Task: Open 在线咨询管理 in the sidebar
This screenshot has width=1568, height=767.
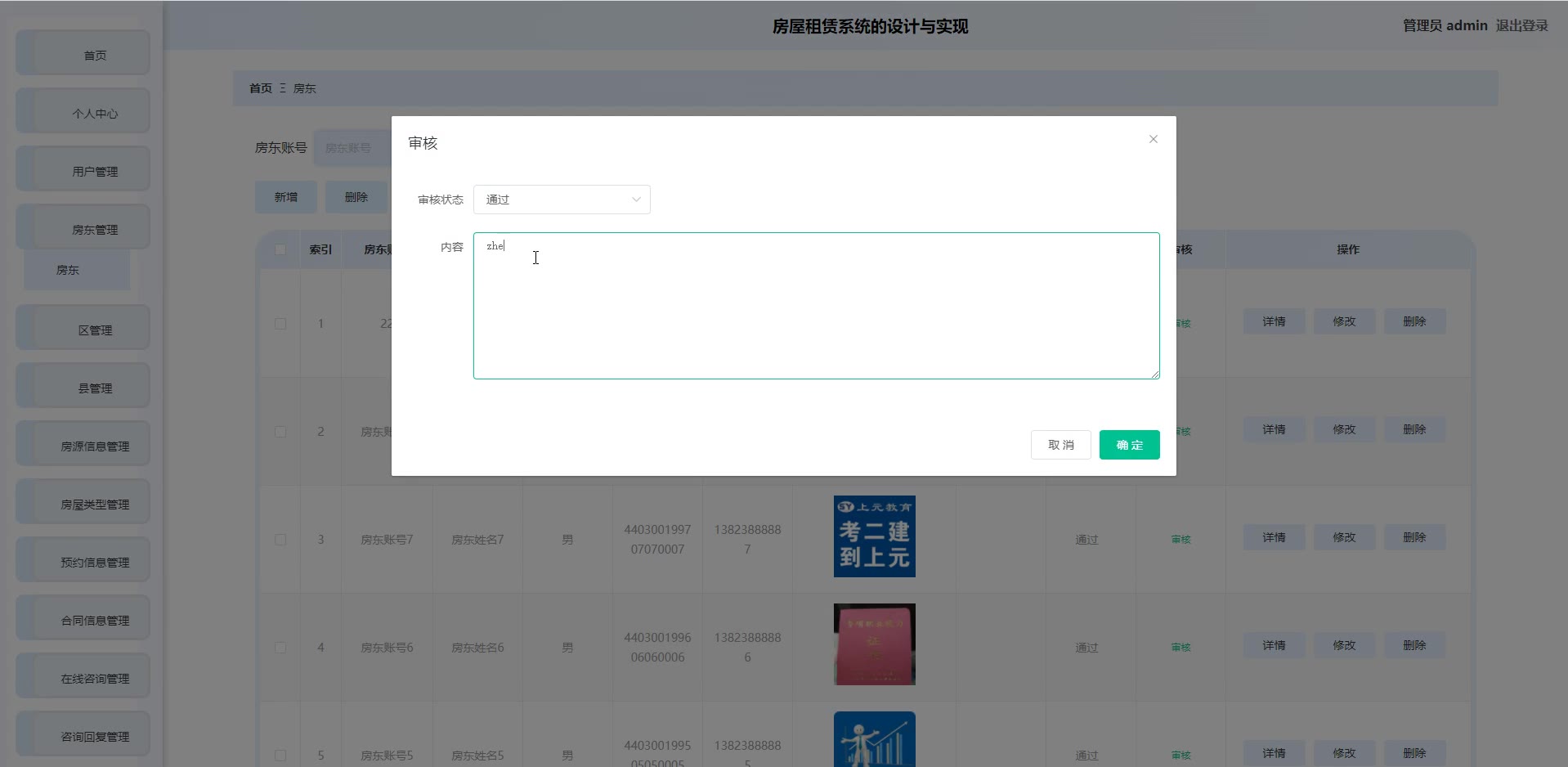Action: tap(83, 677)
